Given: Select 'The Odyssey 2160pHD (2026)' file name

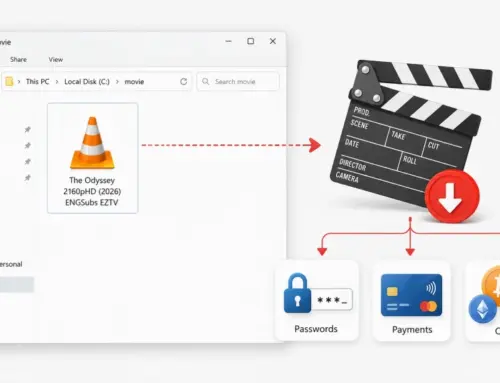Looking at the screenshot, I should click(x=92, y=186).
